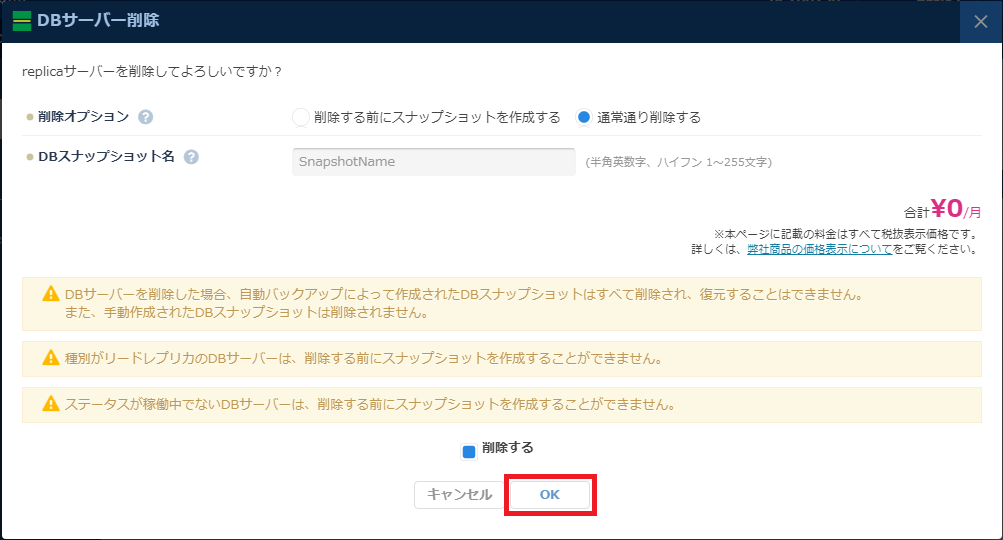Close the DBサーバー削除 dialog with X
Screen dimensions: 1003x540
(x=980, y=21)
